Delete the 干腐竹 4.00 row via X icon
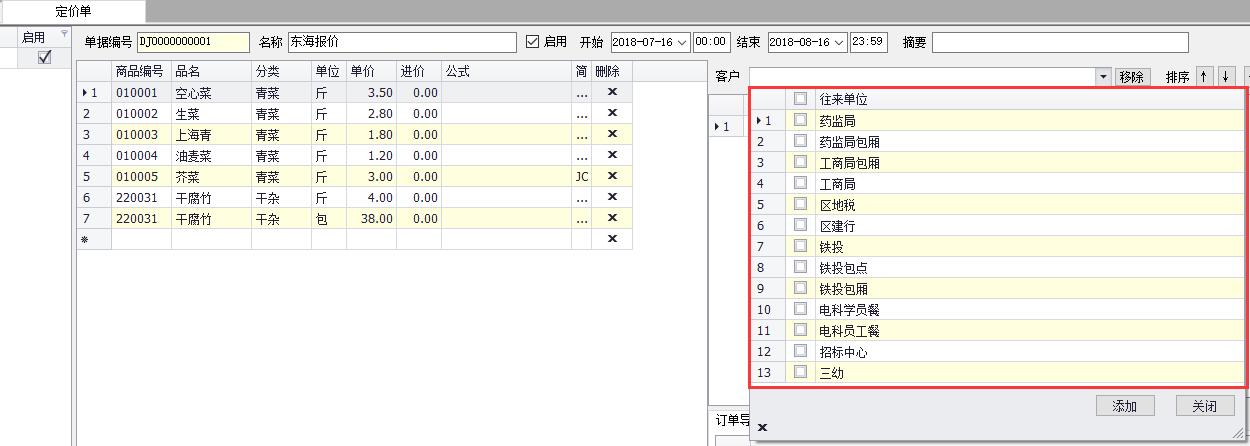This screenshot has width=1250, height=446. point(612,197)
